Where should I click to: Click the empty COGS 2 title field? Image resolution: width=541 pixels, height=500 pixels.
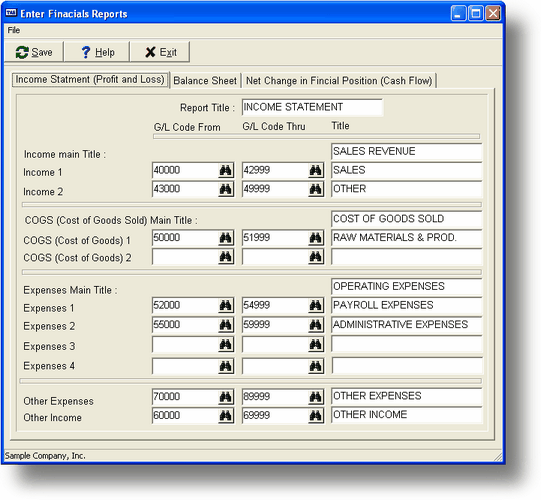tap(406, 257)
